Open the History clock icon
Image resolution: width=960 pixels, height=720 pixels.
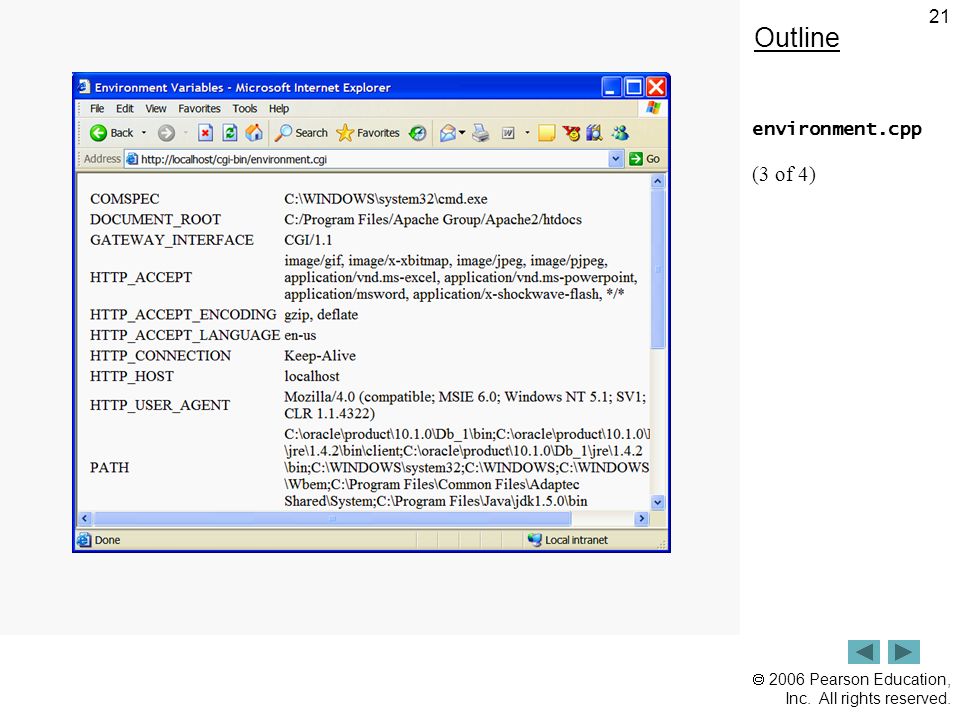coord(418,133)
